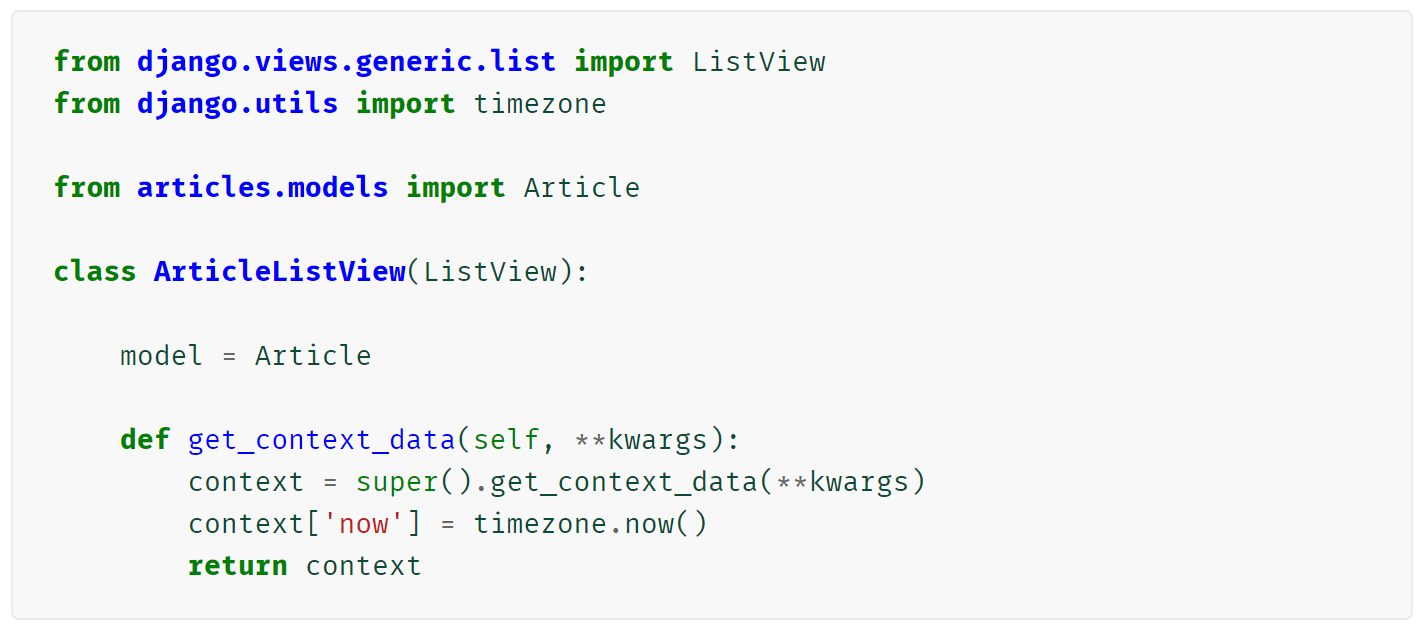Click the super() call

click(414, 482)
